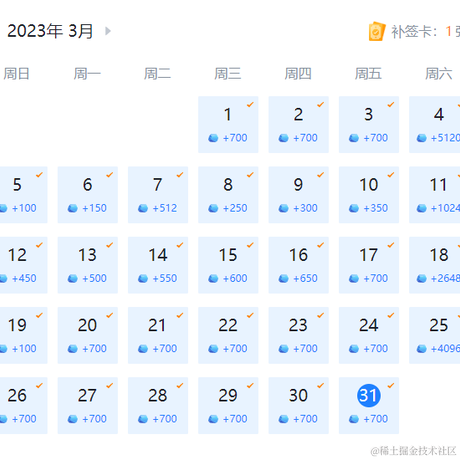Click the 周三 weekday header
Screen dimensions: 460x460
[x=228, y=74]
